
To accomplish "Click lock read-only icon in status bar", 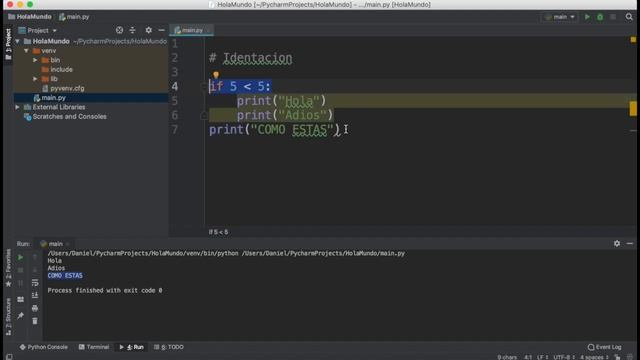I will click(618, 357).
